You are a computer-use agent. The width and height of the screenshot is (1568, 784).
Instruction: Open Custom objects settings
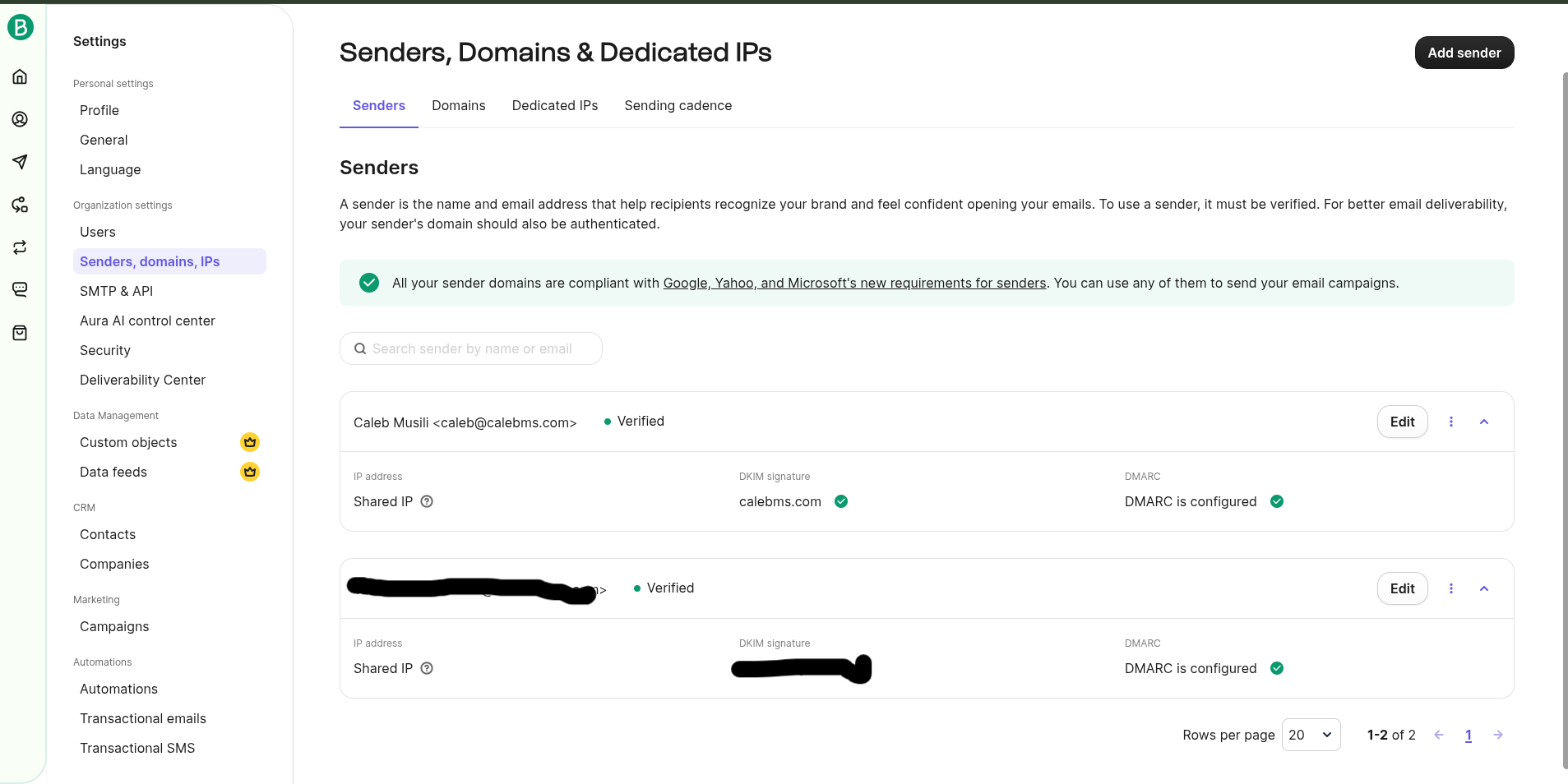128,442
